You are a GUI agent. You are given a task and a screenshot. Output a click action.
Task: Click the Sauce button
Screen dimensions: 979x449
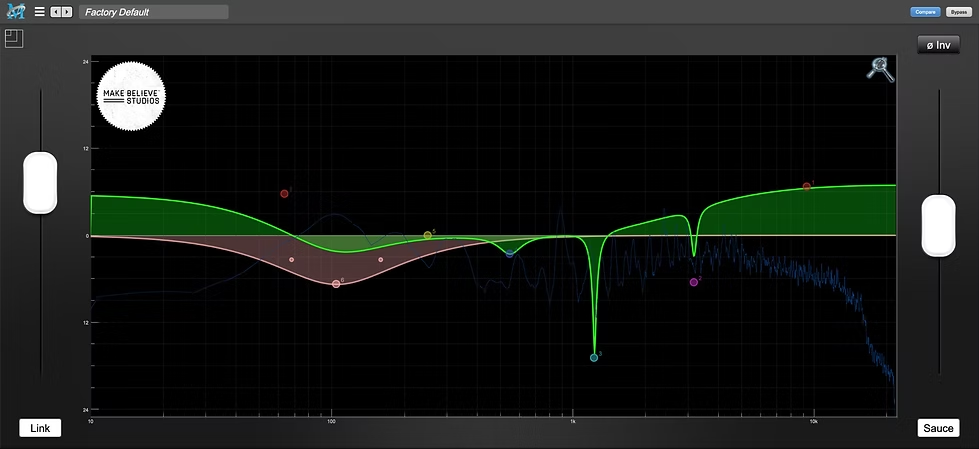click(x=938, y=428)
